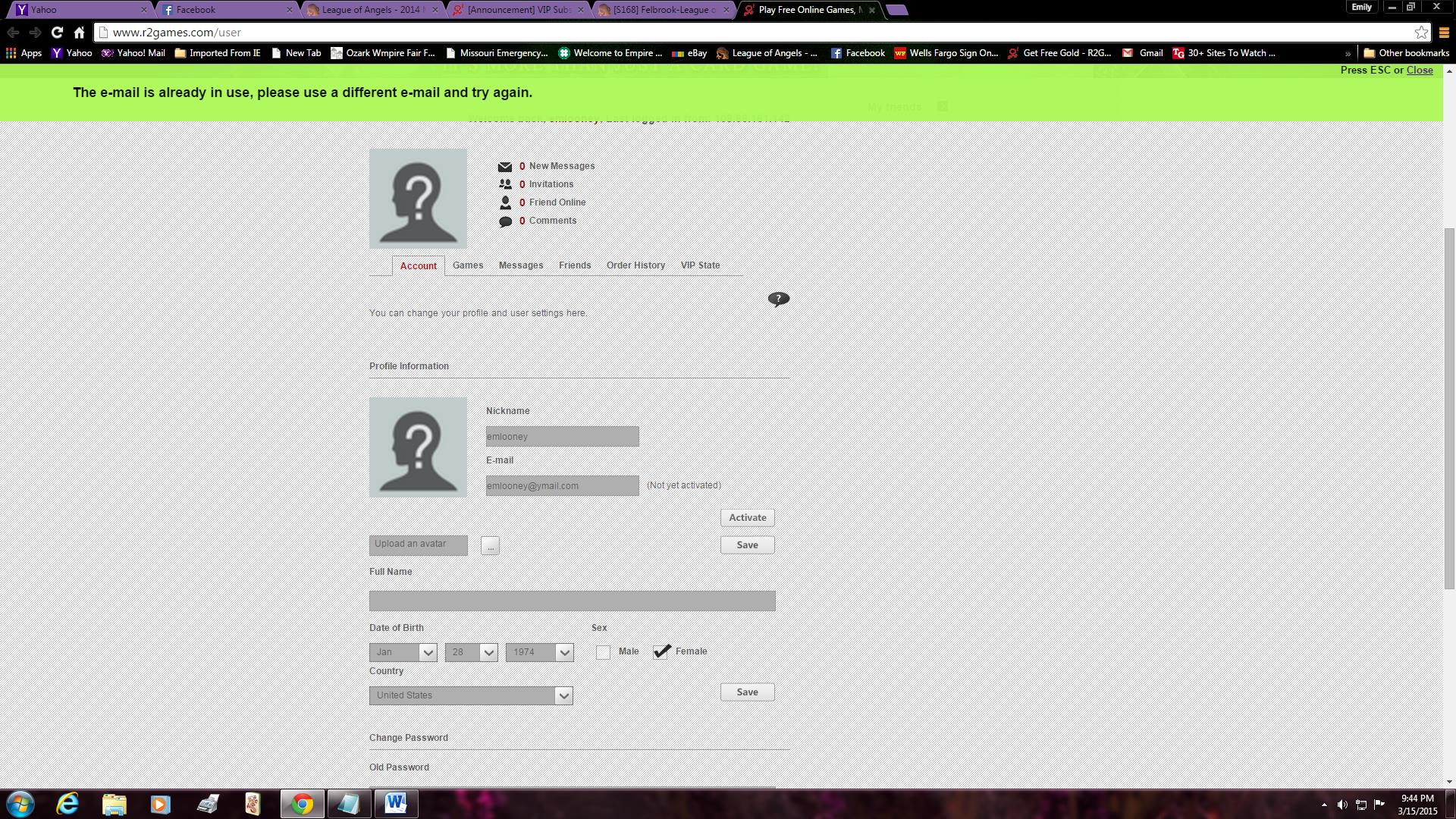
Task: Click the Comments speech bubble icon
Action: coord(505,221)
